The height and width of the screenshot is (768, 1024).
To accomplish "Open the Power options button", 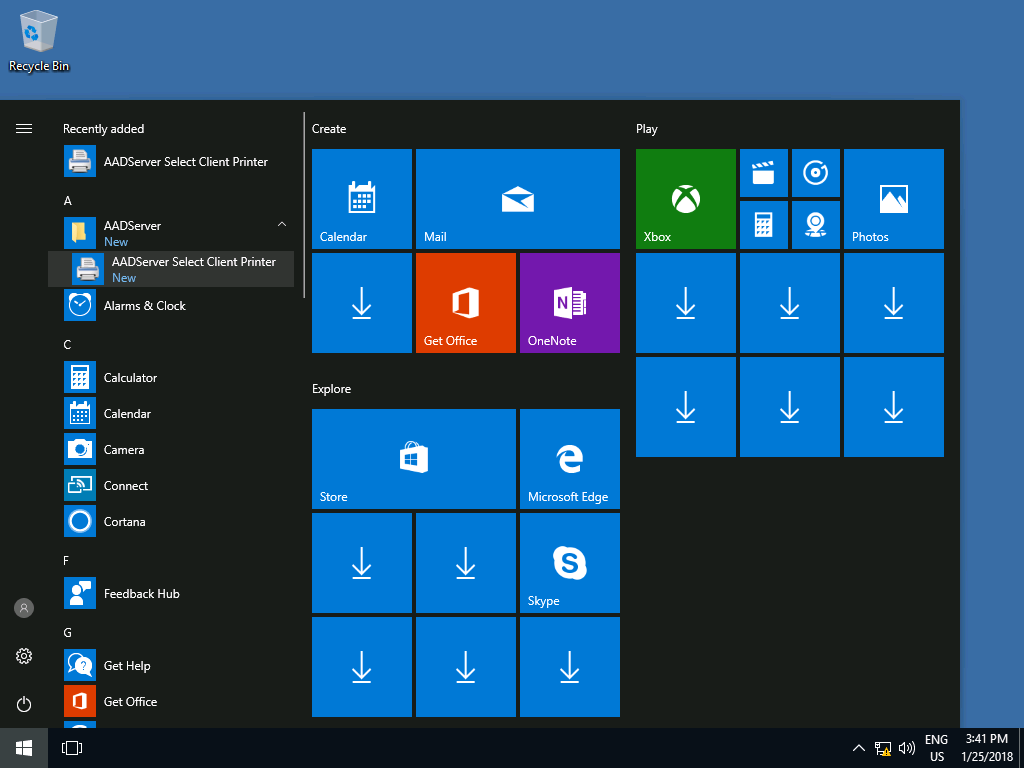I will (24, 704).
